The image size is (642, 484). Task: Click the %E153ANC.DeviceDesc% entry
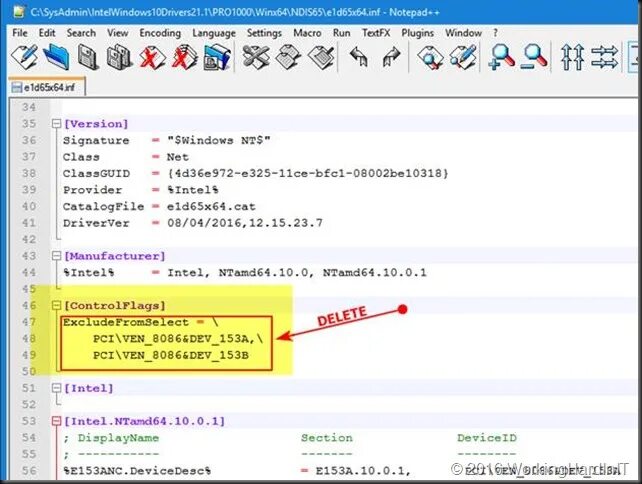pyautogui.click(x=137, y=471)
